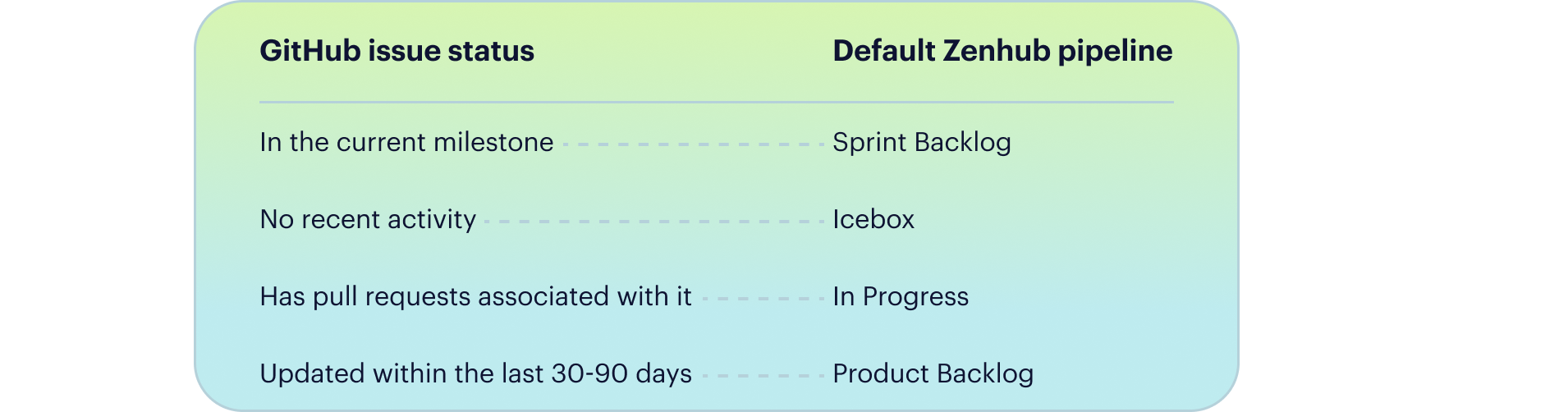
Task: Click the Icebox pipeline label
Action: click(873, 219)
